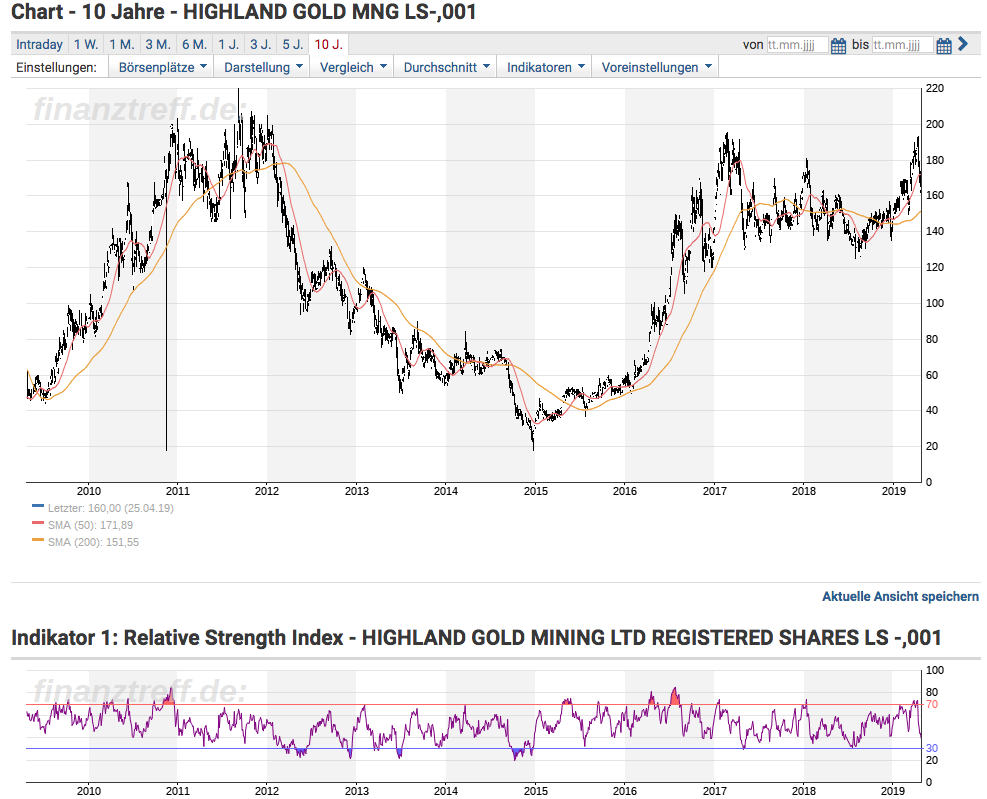
Task: Select the 1 W. timeframe tab
Action: pyautogui.click(x=86, y=45)
